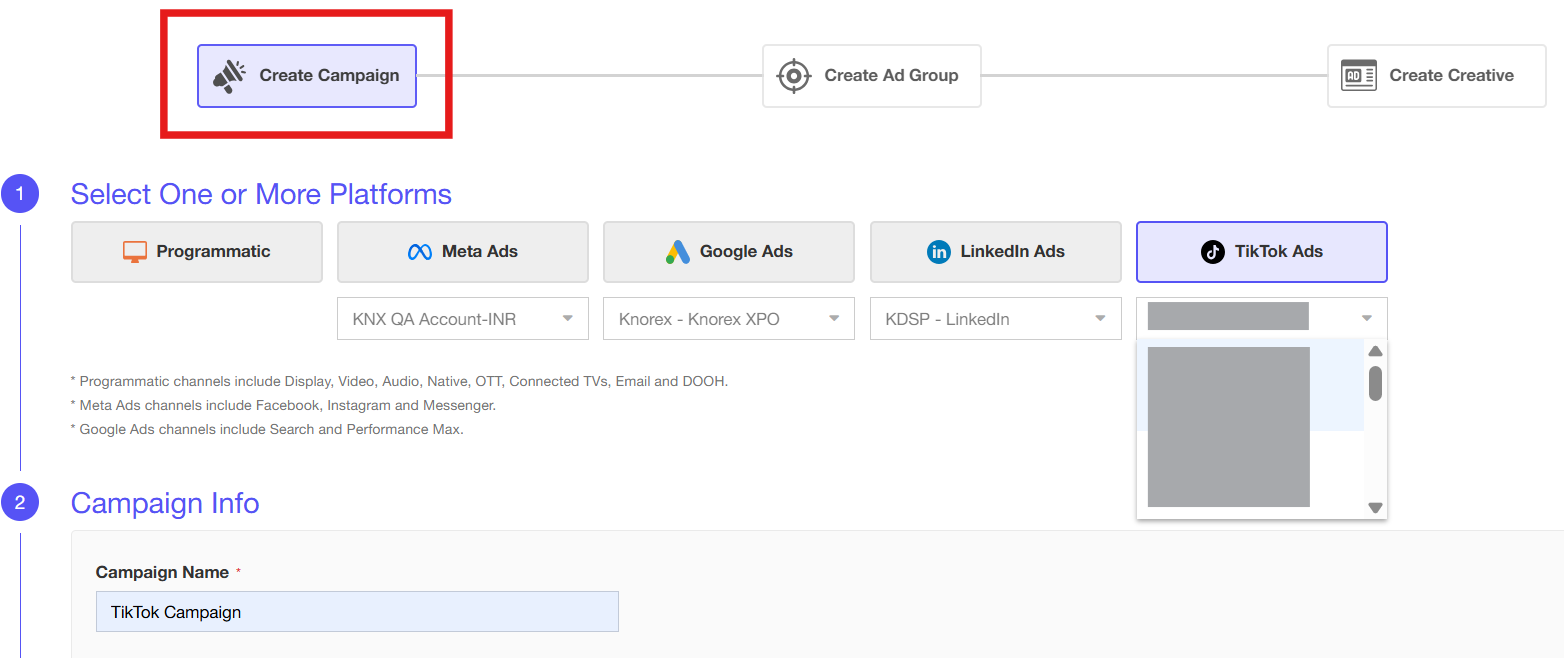Click the Google Ads channels footnote text
The height and width of the screenshot is (658, 1564).
(x=267, y=429)
